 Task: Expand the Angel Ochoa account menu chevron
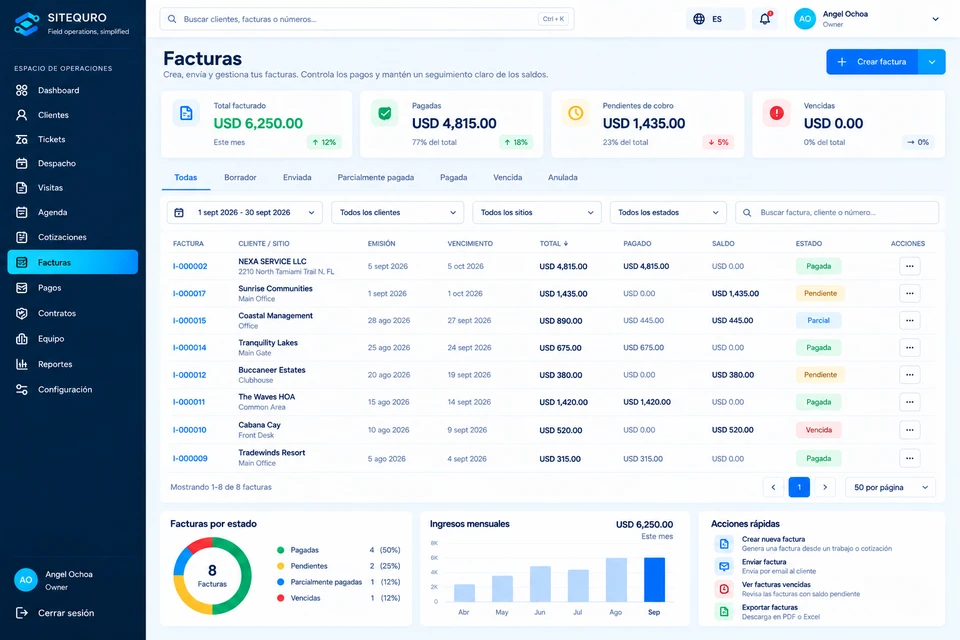tap(936, 19)
